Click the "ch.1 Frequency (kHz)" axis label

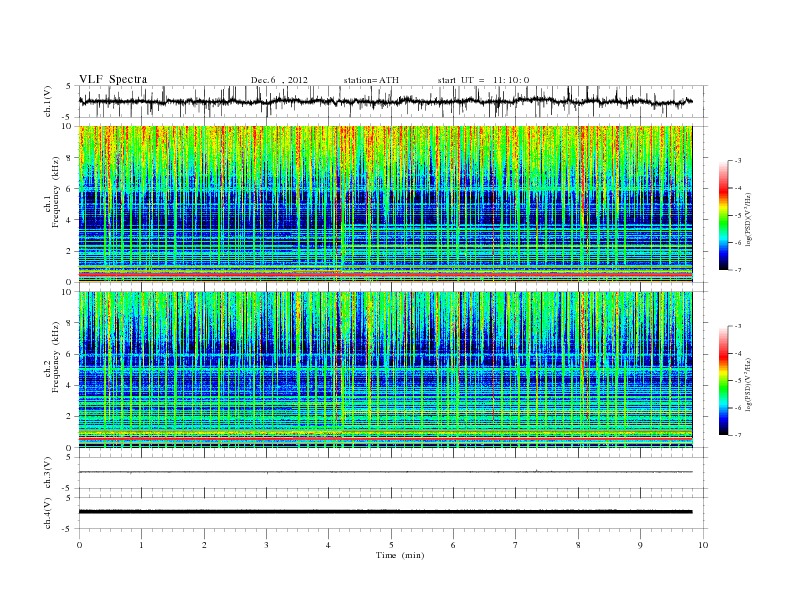[52, 192]
